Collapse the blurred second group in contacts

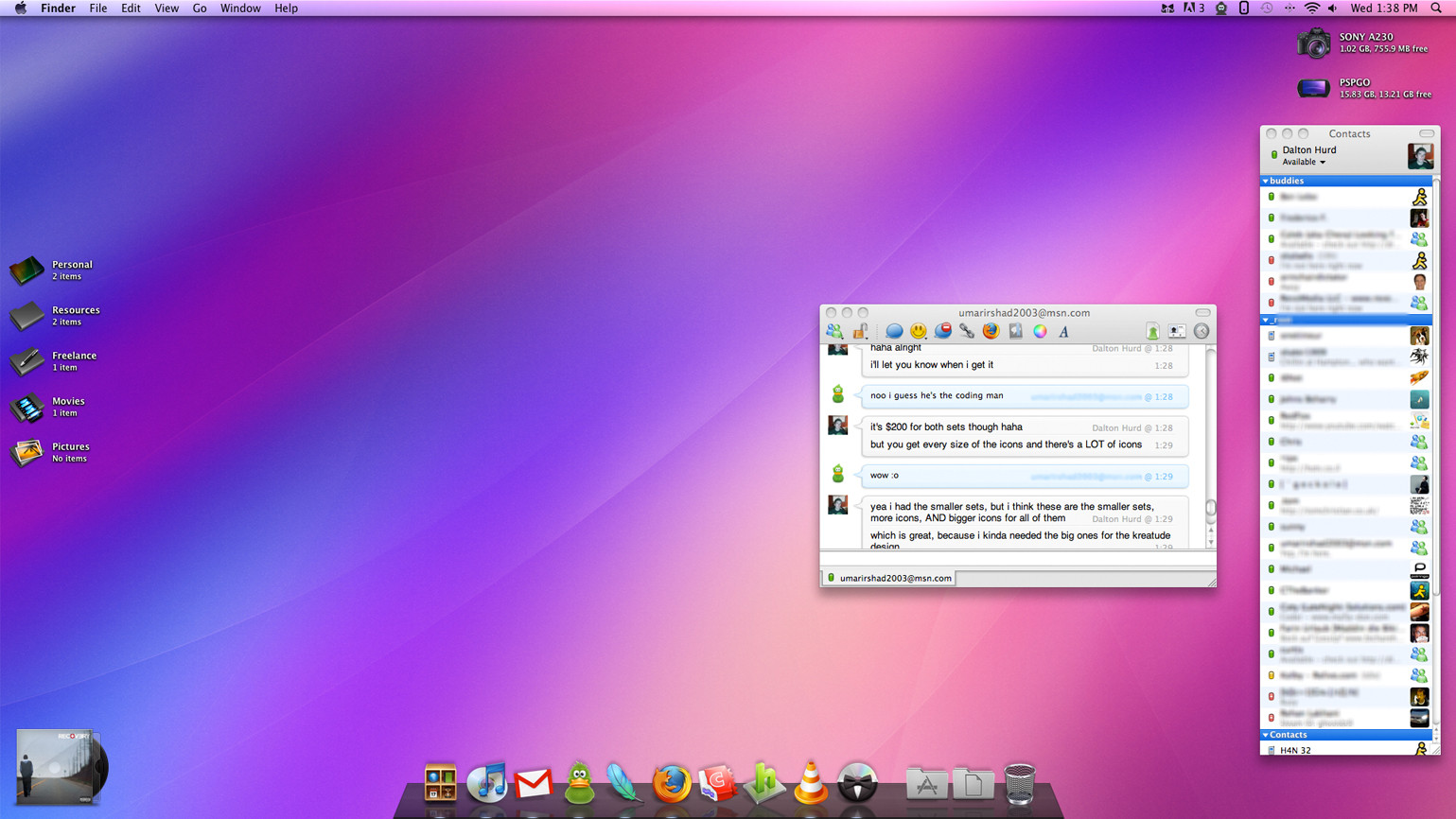(x=1266, y=321)
